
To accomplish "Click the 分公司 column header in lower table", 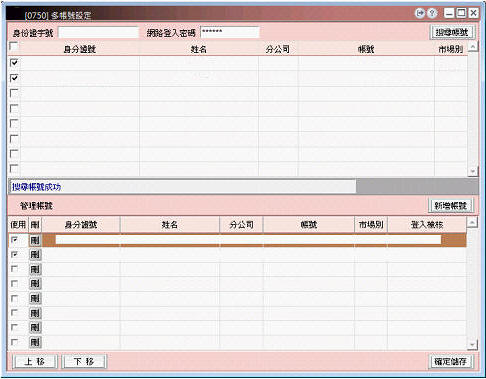I will [241, 225].
